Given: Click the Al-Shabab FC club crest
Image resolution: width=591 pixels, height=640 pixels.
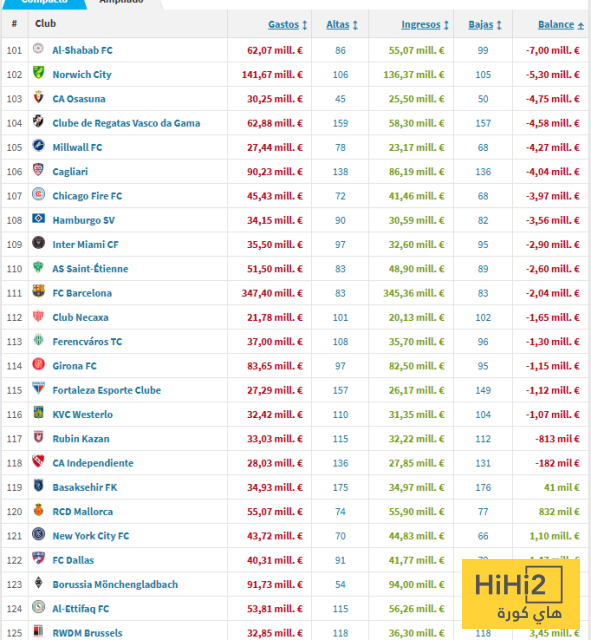Looking at the screenshot, I should pos(38,49).
